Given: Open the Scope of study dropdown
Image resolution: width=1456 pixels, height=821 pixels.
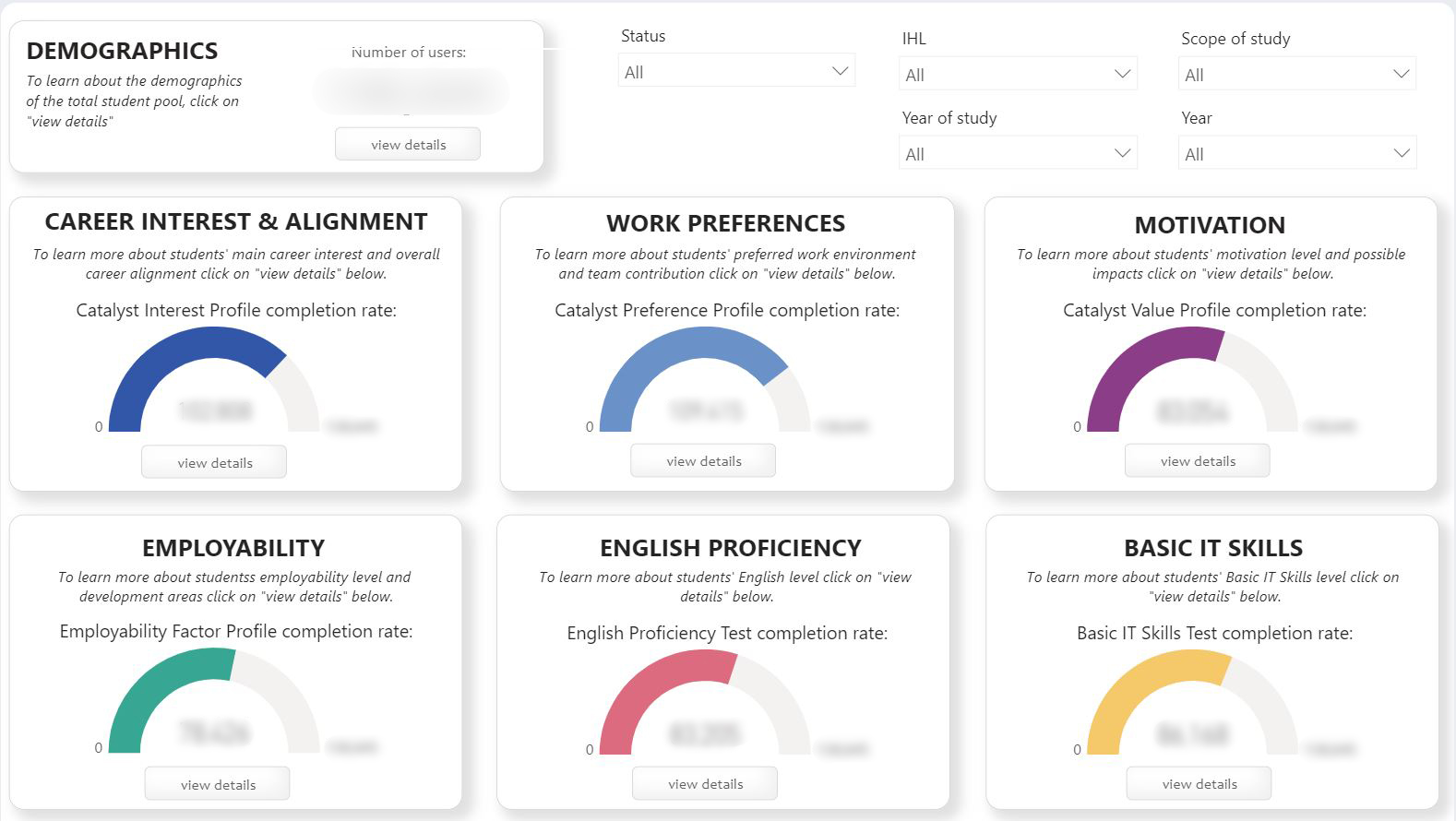Looking at the screenshot, I should [1296, 75].
